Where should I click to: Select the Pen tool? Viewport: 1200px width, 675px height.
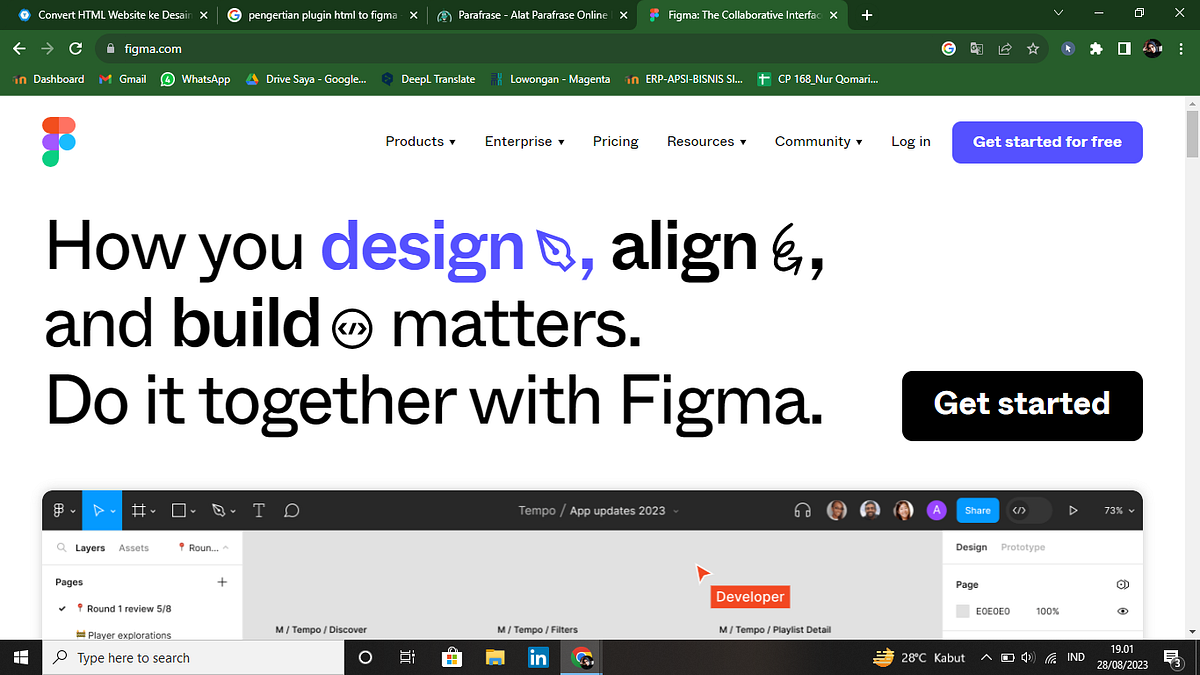pos(219,510)
